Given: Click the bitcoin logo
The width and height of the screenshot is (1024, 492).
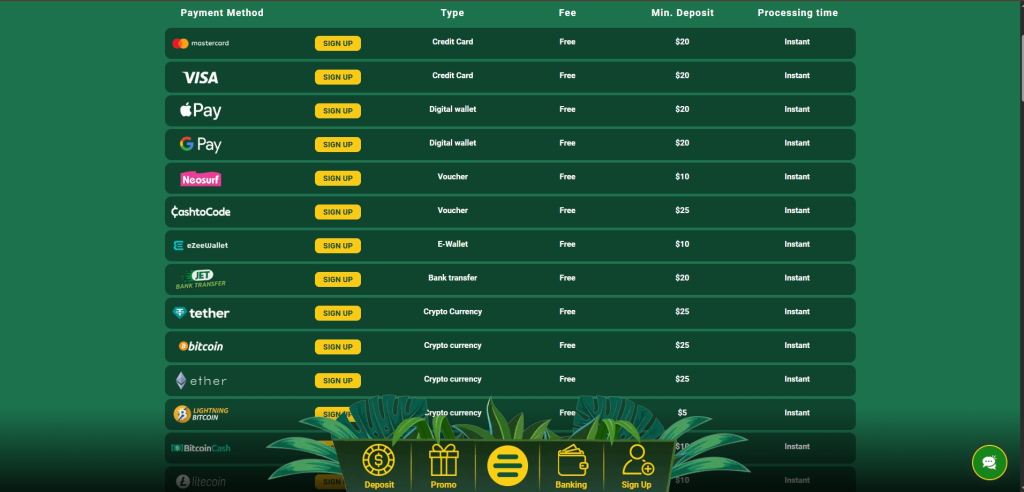Looking at the screenshot, I should pos(200,346).
